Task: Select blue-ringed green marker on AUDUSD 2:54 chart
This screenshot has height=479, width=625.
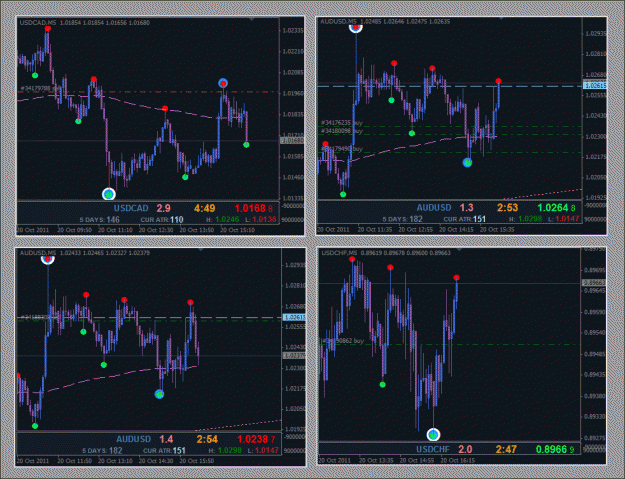Action: pos(159,394)
